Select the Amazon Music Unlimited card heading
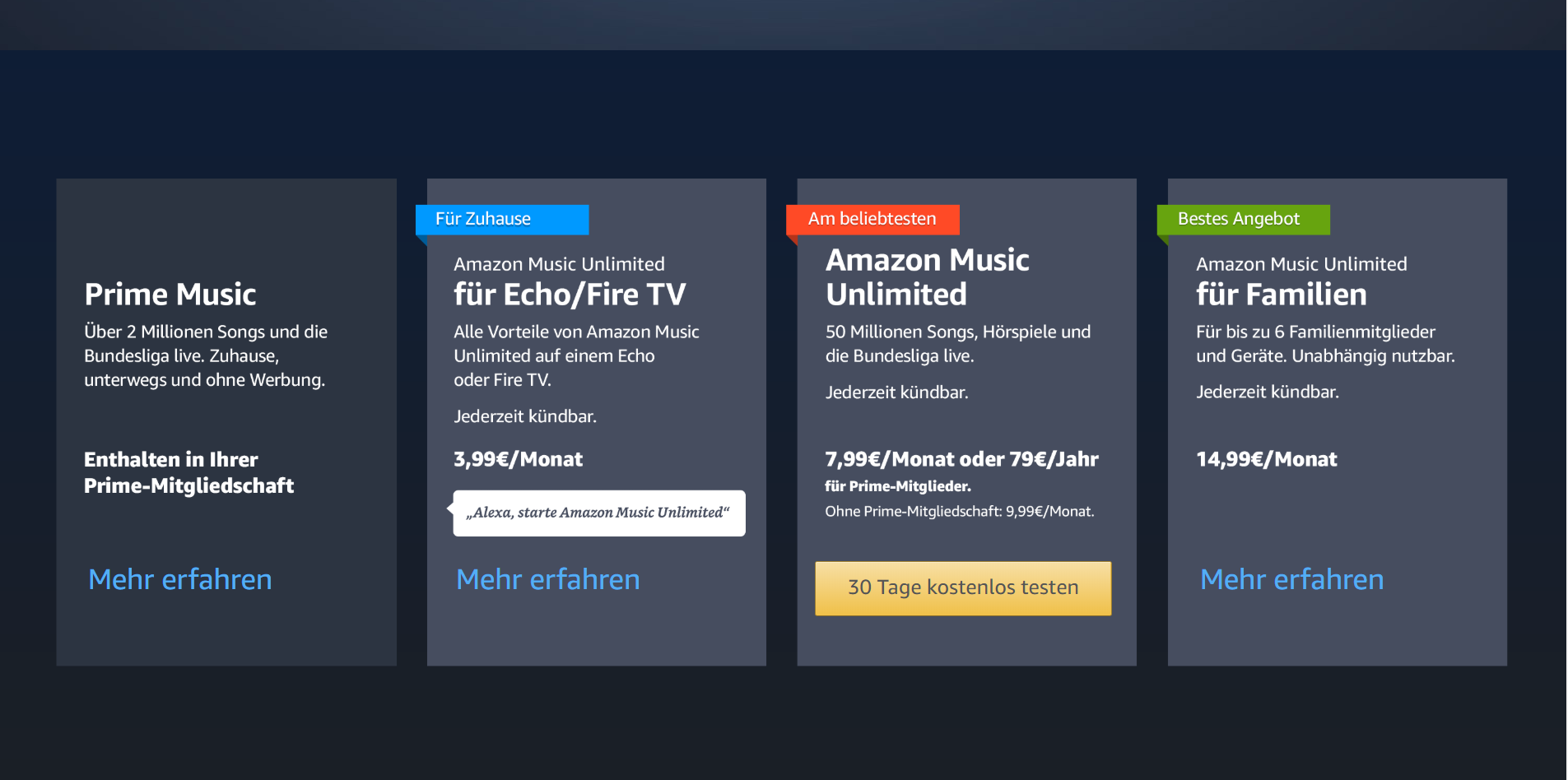The height and width of the screenshot is (780, 1568). pos(928,277)
